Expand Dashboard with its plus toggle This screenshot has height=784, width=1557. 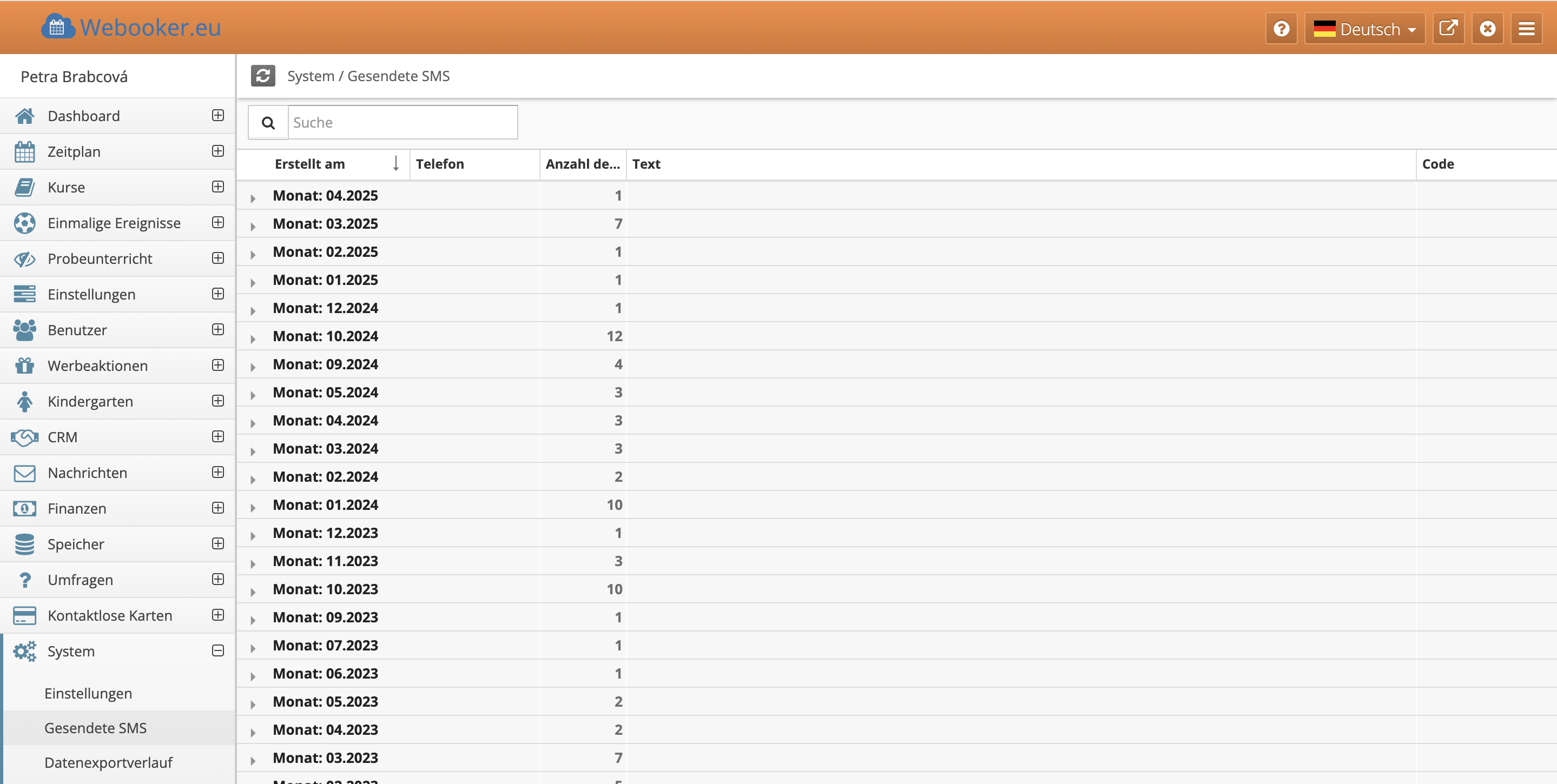(218, 115)
